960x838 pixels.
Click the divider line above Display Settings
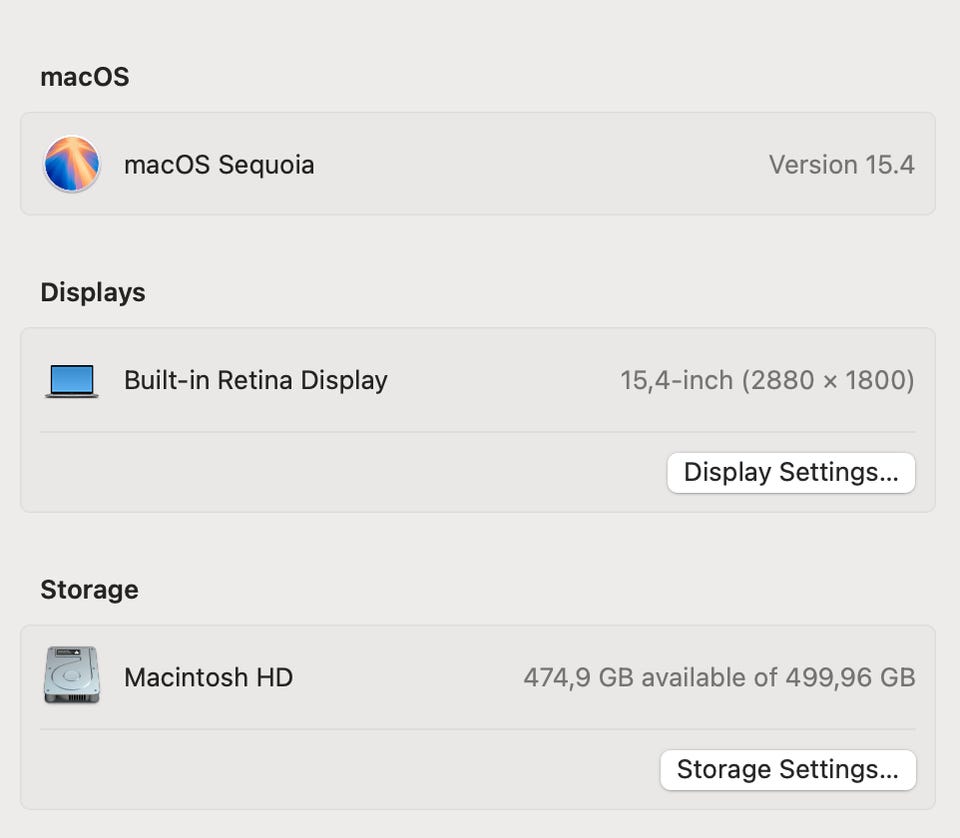[x=477, y=432]
